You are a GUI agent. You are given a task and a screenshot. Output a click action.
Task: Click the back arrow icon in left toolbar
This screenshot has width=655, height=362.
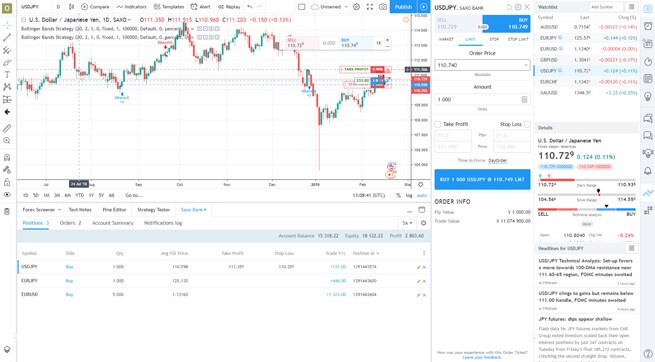tap(7, 112)
